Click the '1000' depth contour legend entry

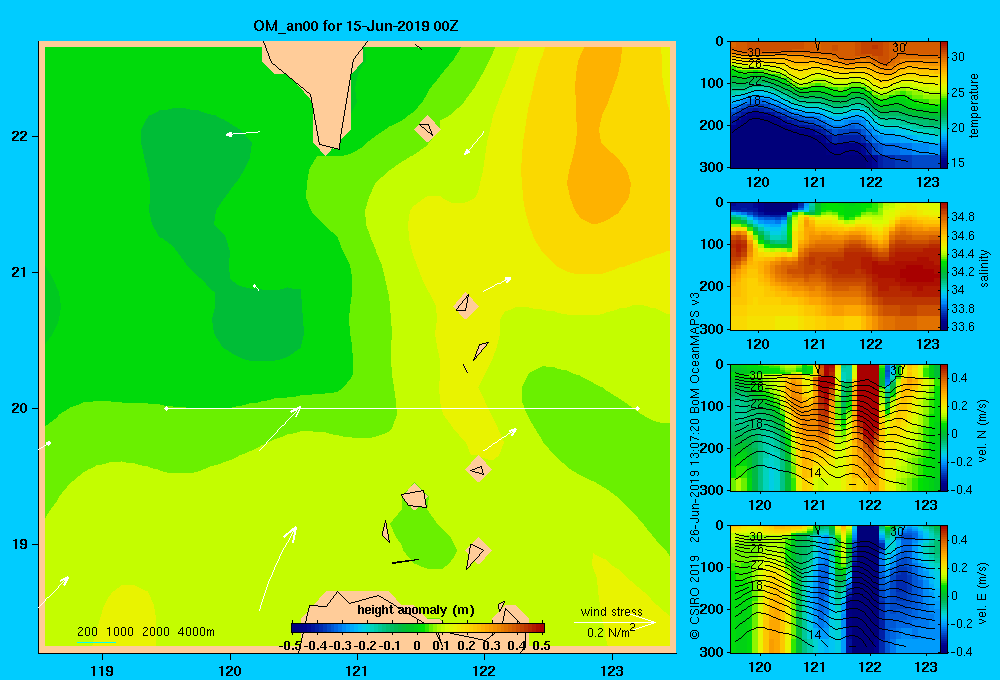[x=120, y=632]
